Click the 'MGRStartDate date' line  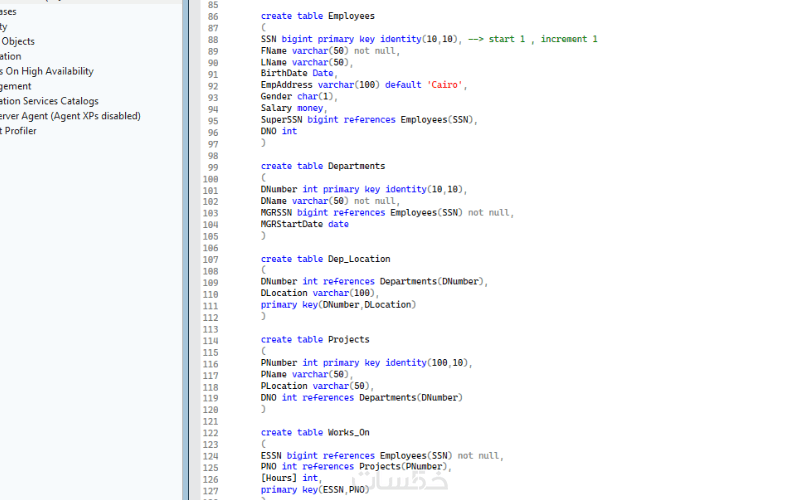click(305, 224)
